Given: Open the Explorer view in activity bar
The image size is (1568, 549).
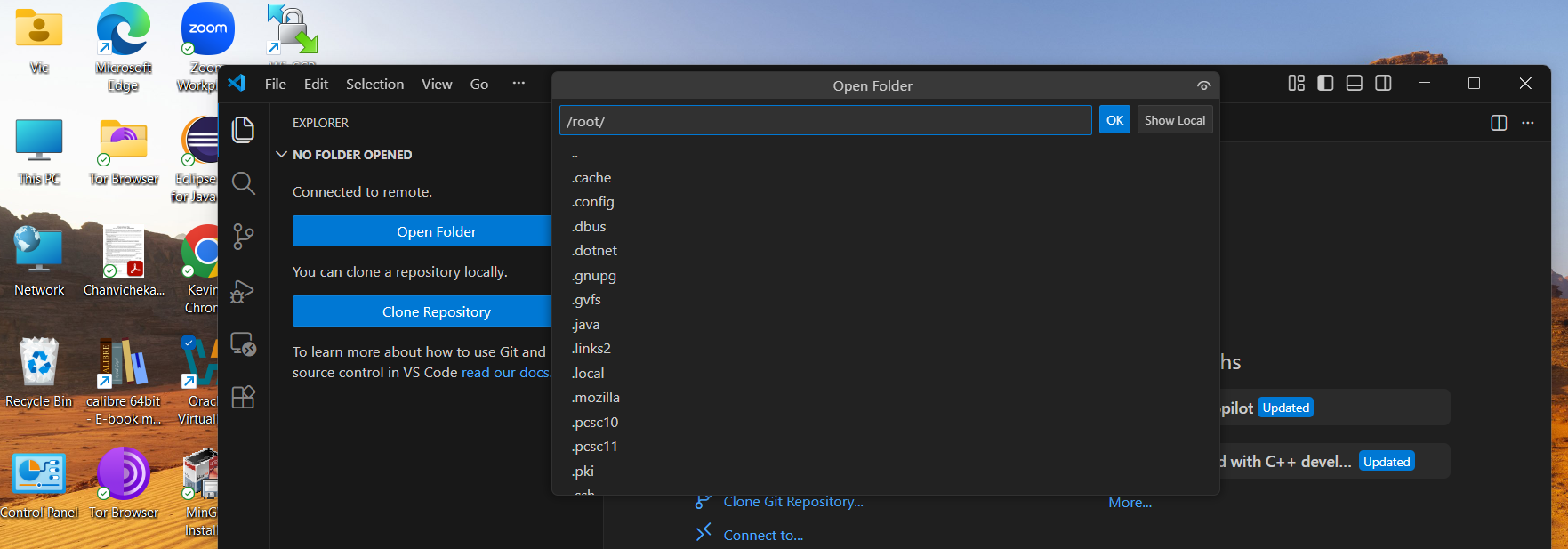Looking at the screenshot, I should pyautogui.click(x=243, y=130).
